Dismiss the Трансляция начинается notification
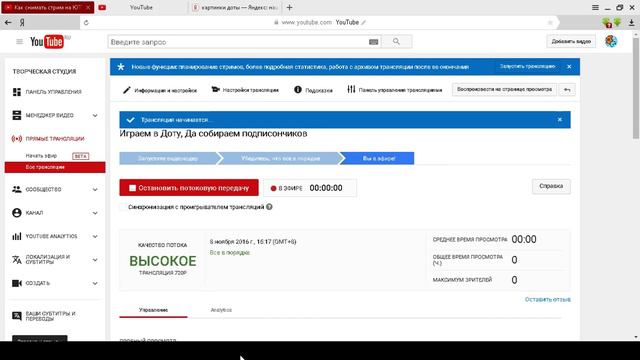The image size is (640, 360). [x=560, y=120]
